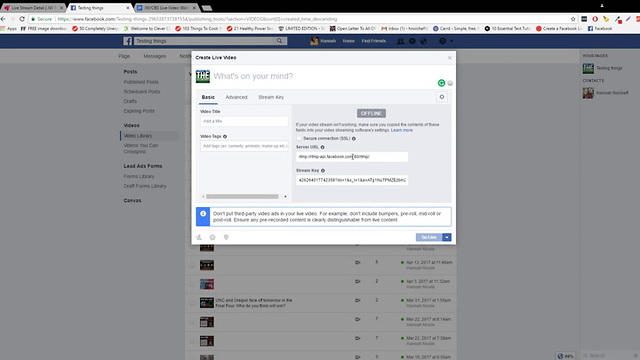Viewport: 640px width, 360px height.
Task: Open the help question mark icon
Action: (x=442, y=41)
